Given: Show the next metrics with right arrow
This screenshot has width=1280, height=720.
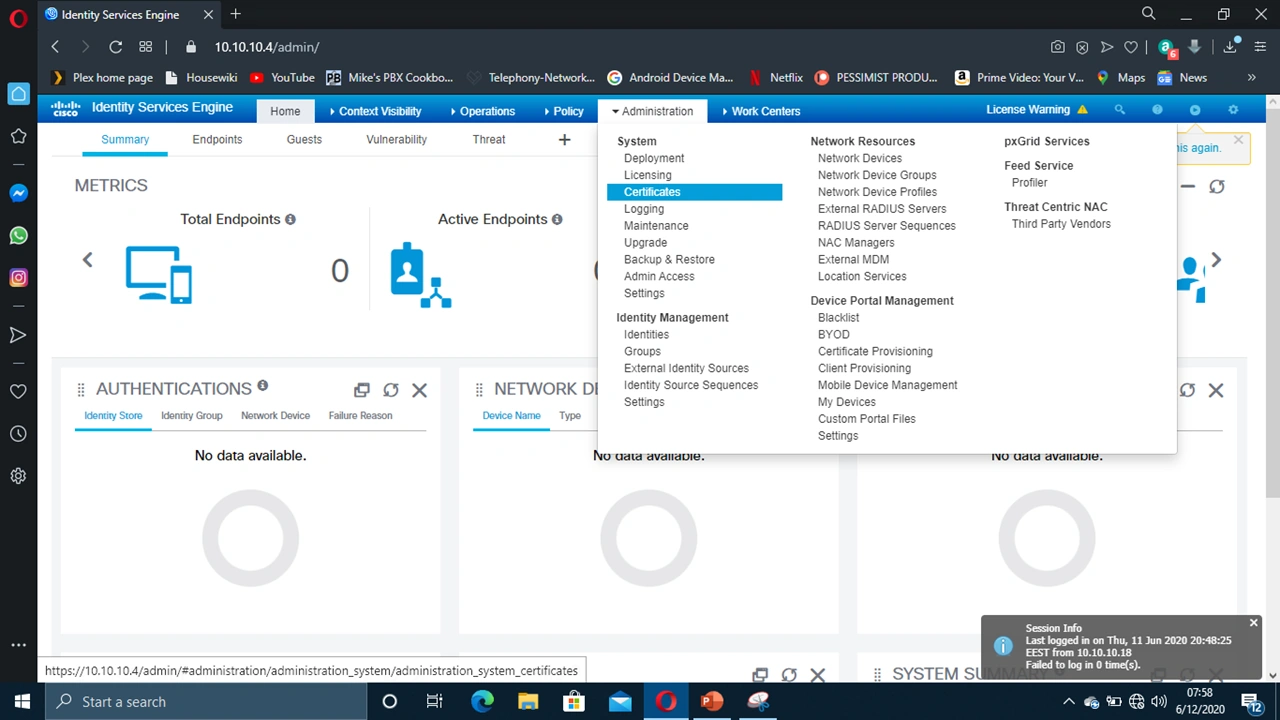Looking at the screenshot, I should [x=1216, y=260].
